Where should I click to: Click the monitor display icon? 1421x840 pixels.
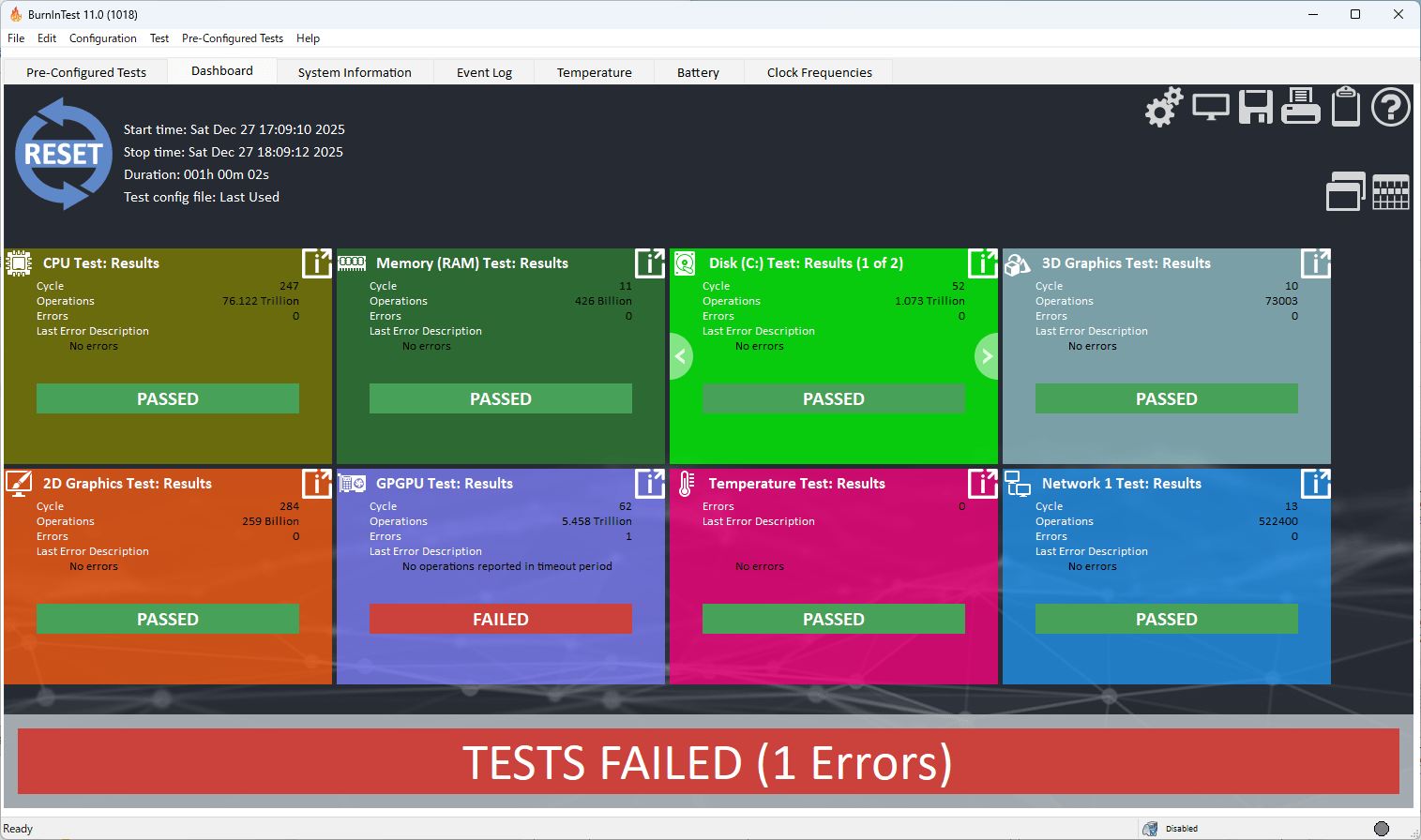click(1210, 108)
